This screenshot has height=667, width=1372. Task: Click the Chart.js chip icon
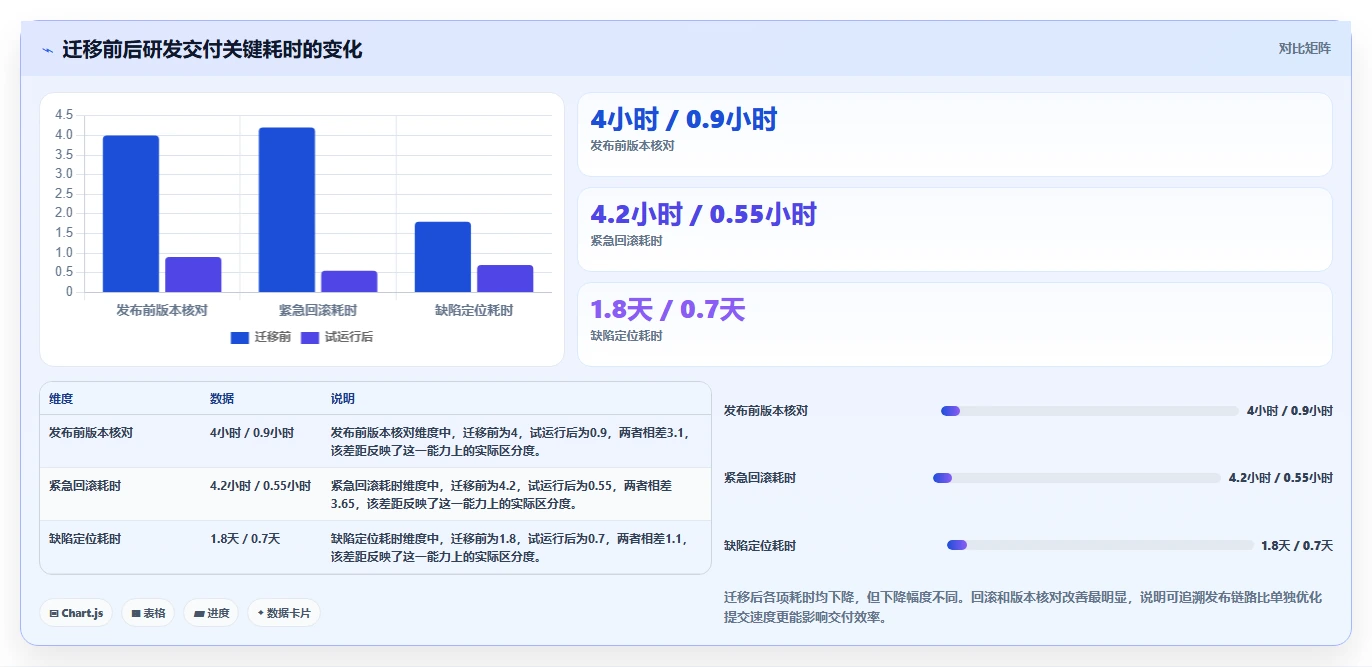[53, 614]
